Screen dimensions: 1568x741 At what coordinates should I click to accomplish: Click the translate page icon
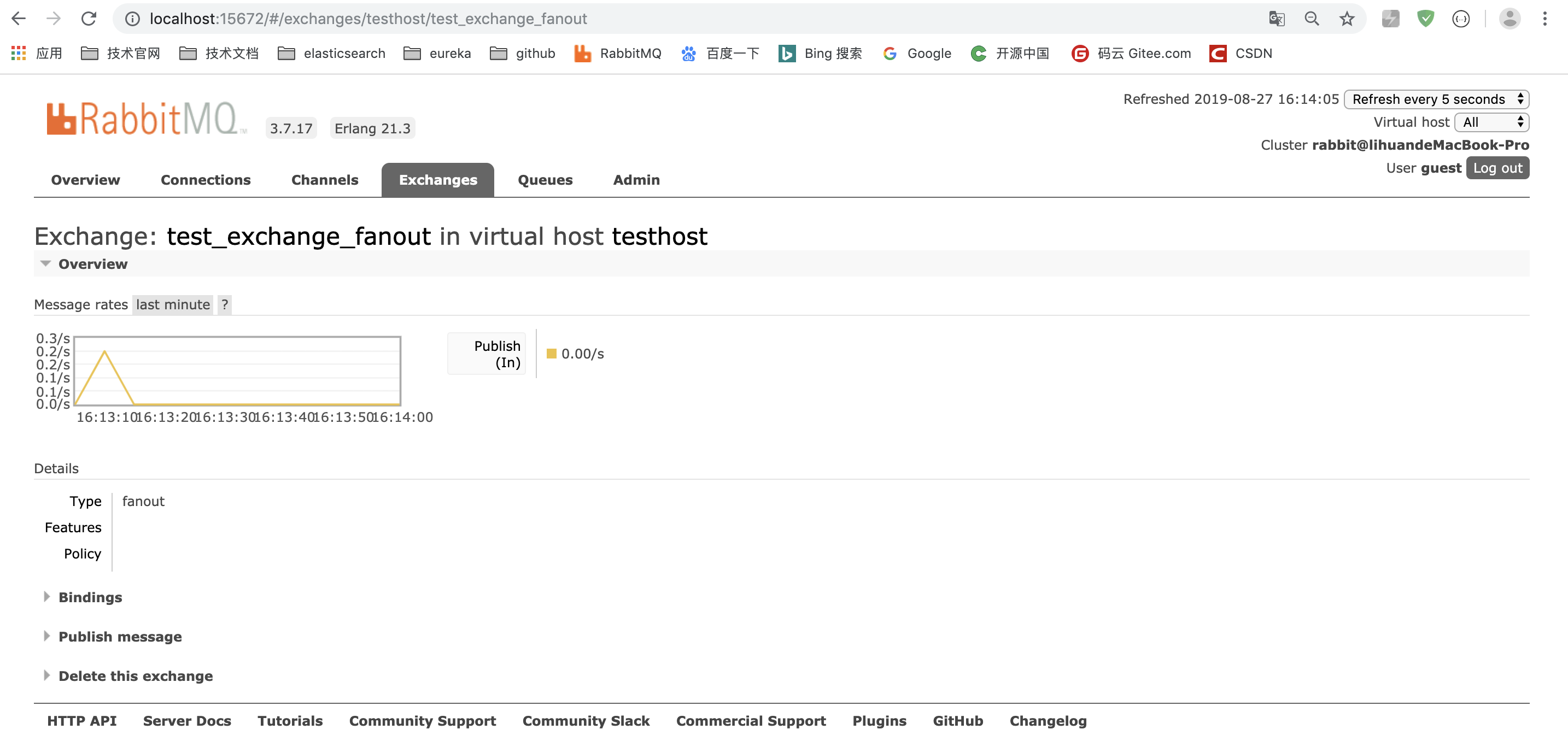1277,19
